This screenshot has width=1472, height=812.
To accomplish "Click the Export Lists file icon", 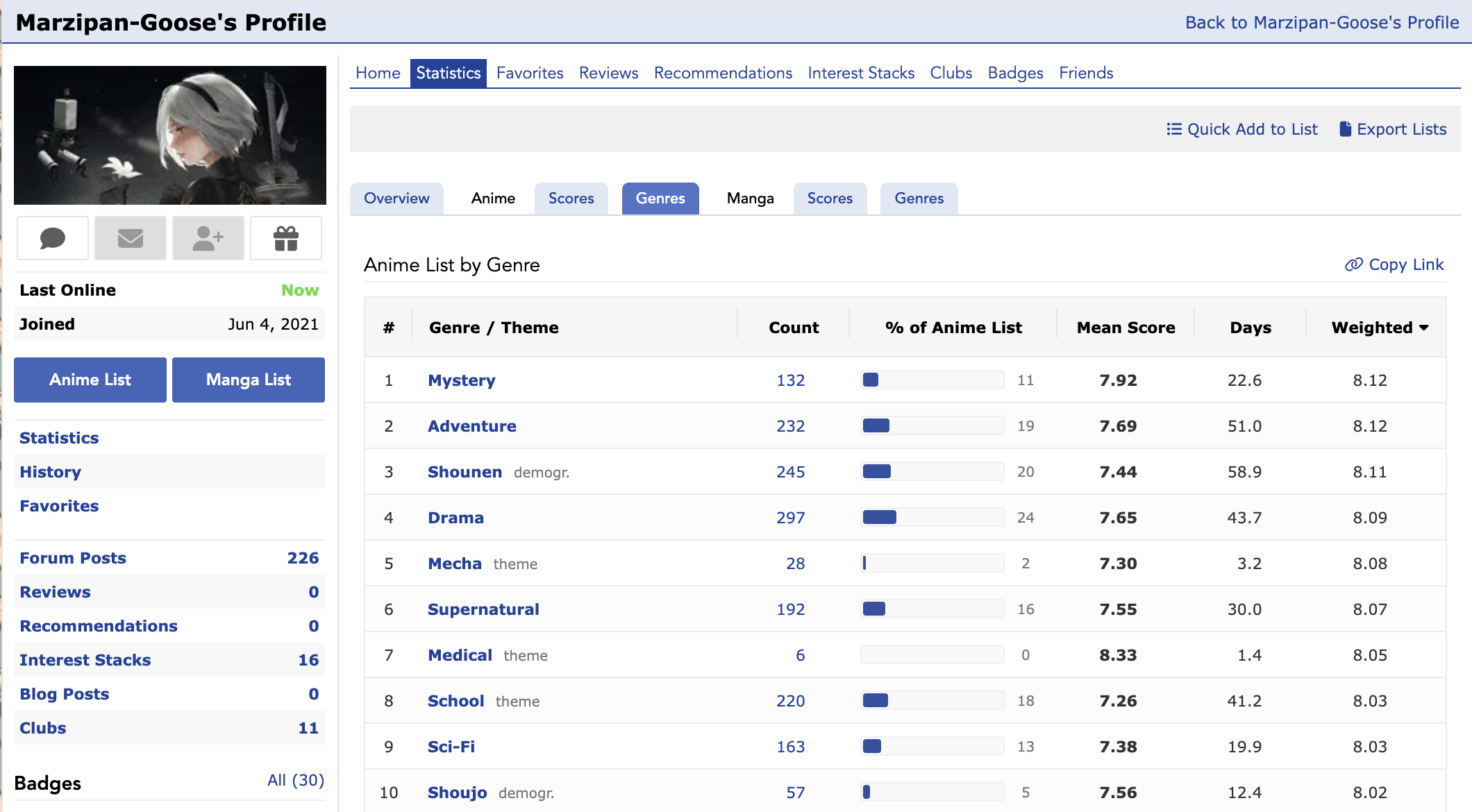I will 1345,129.
